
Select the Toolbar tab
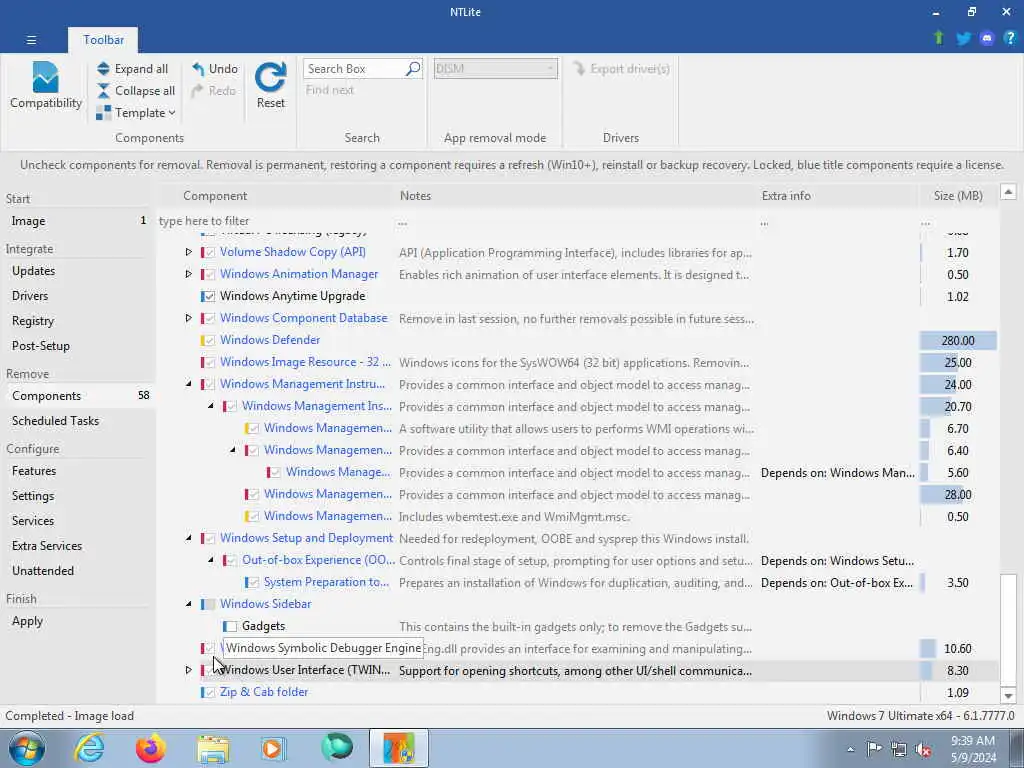[103, 40]
